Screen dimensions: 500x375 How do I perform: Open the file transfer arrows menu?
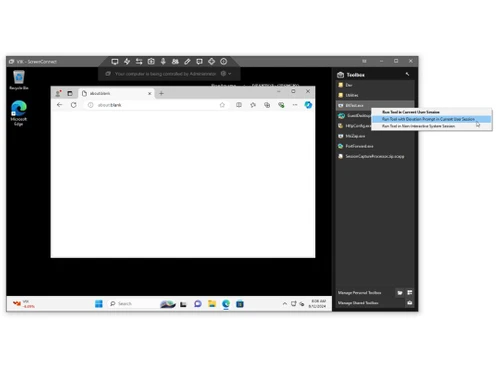pyautogui.click(x=139, y=61)
